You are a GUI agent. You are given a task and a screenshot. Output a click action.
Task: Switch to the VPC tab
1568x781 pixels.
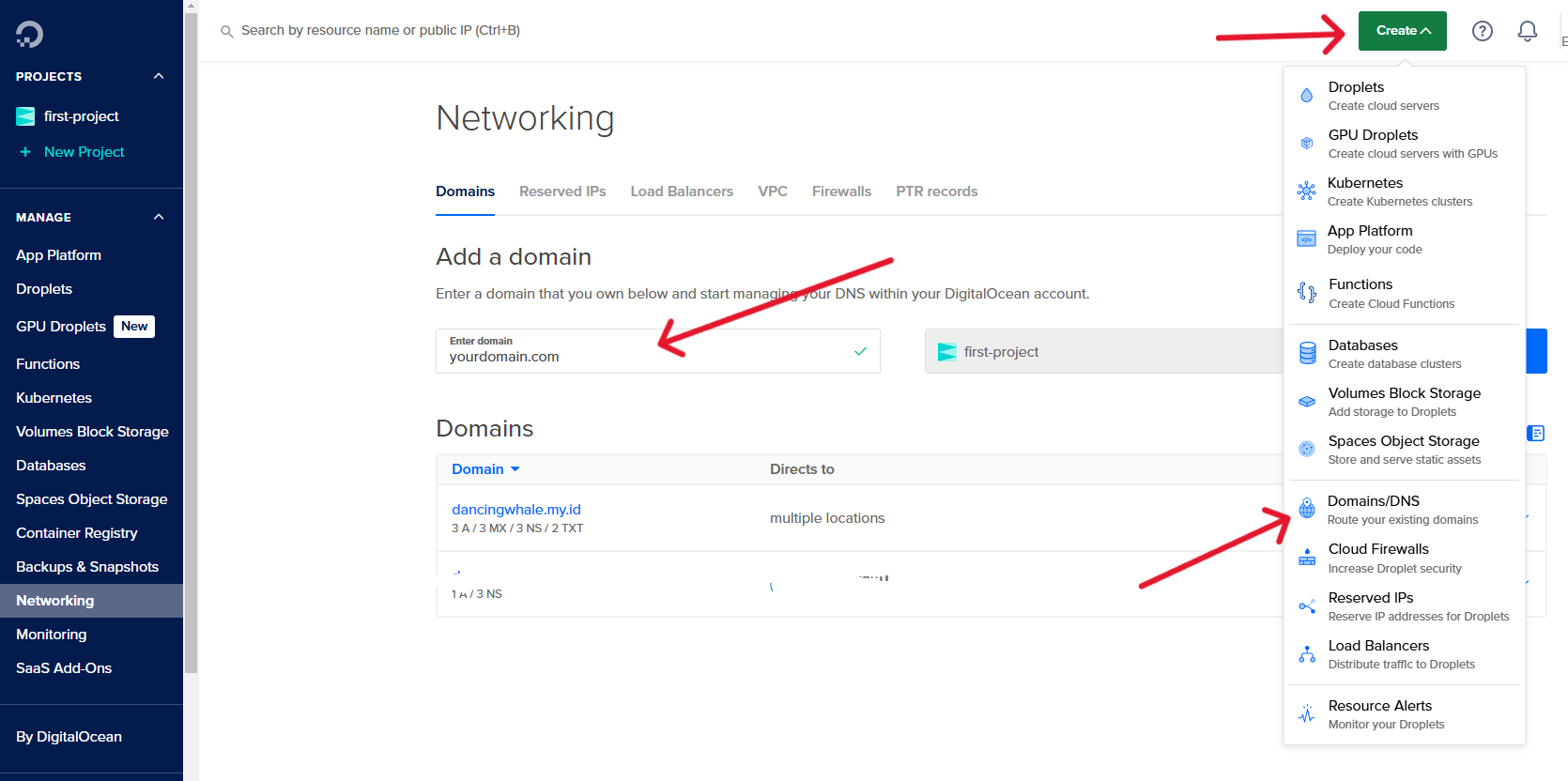tap(773, 191)
